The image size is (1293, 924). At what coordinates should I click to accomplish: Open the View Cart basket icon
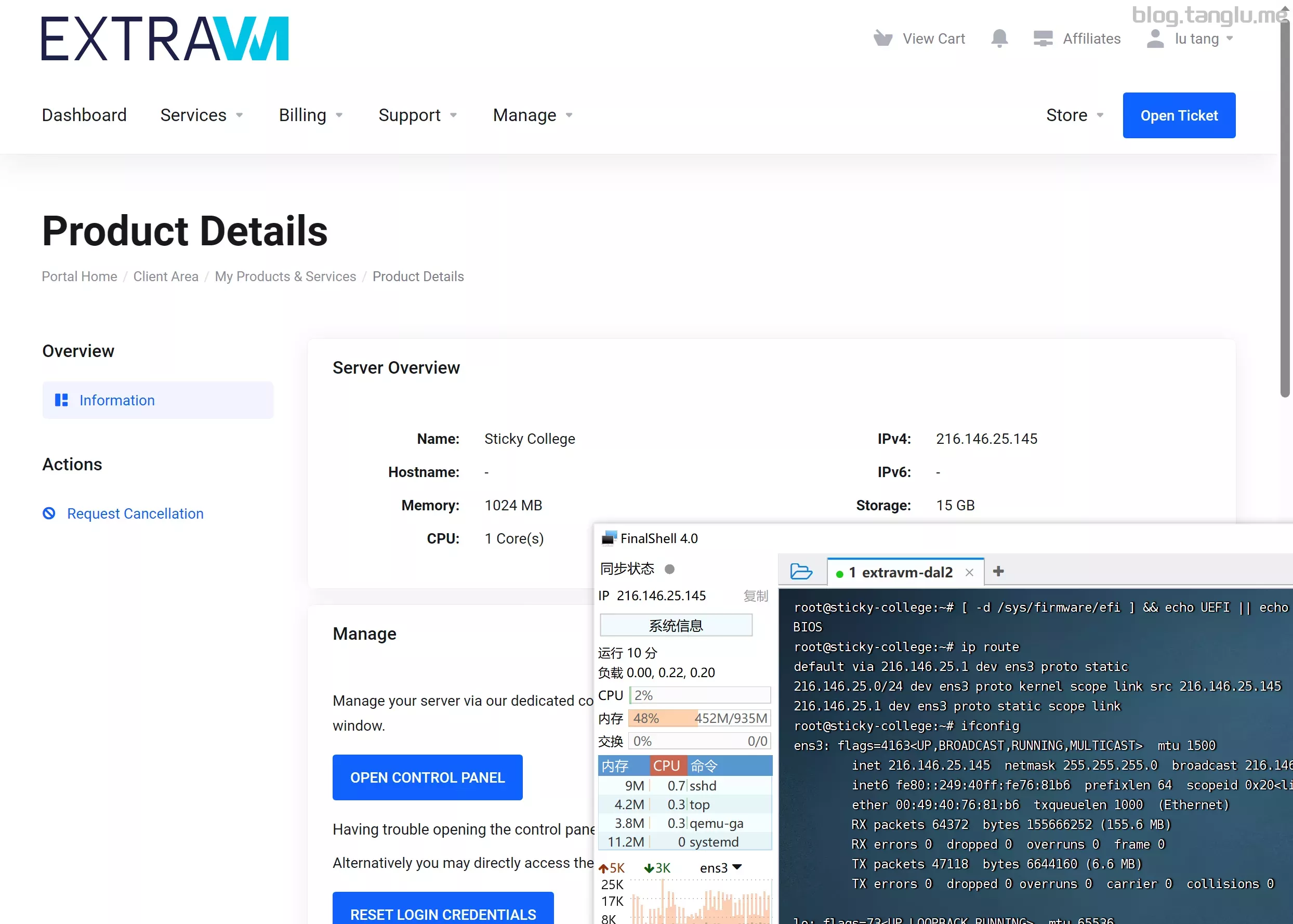[x=883, y=38]
